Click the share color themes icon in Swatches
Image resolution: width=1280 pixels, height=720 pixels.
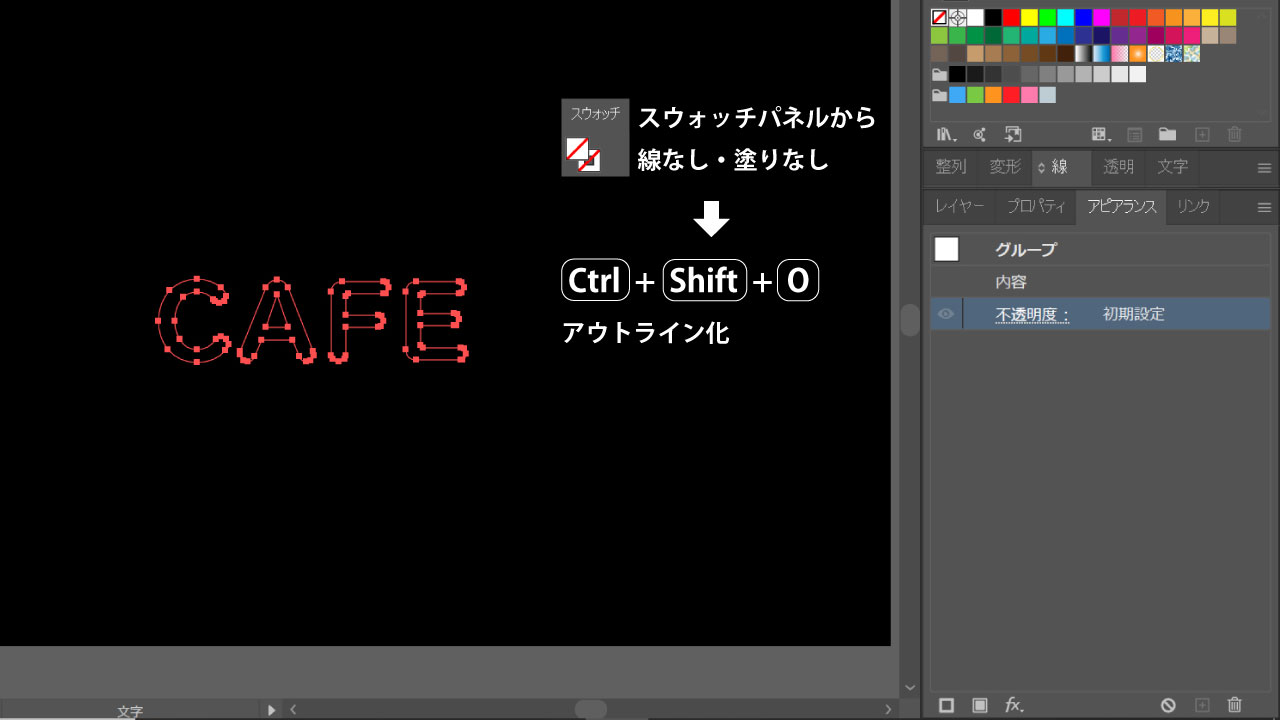click(979, 134)
